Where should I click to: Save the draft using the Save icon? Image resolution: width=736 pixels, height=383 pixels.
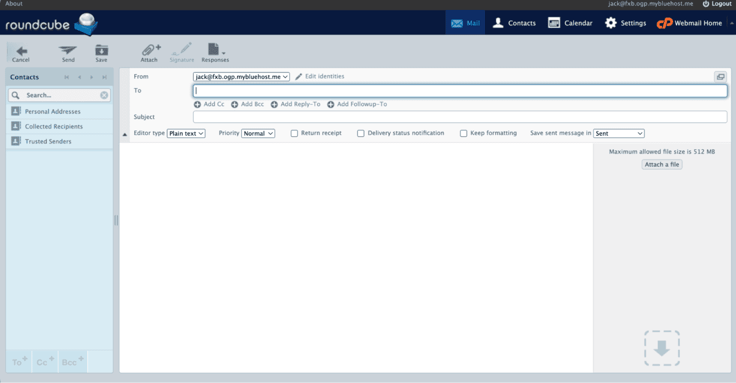[101, 53]
